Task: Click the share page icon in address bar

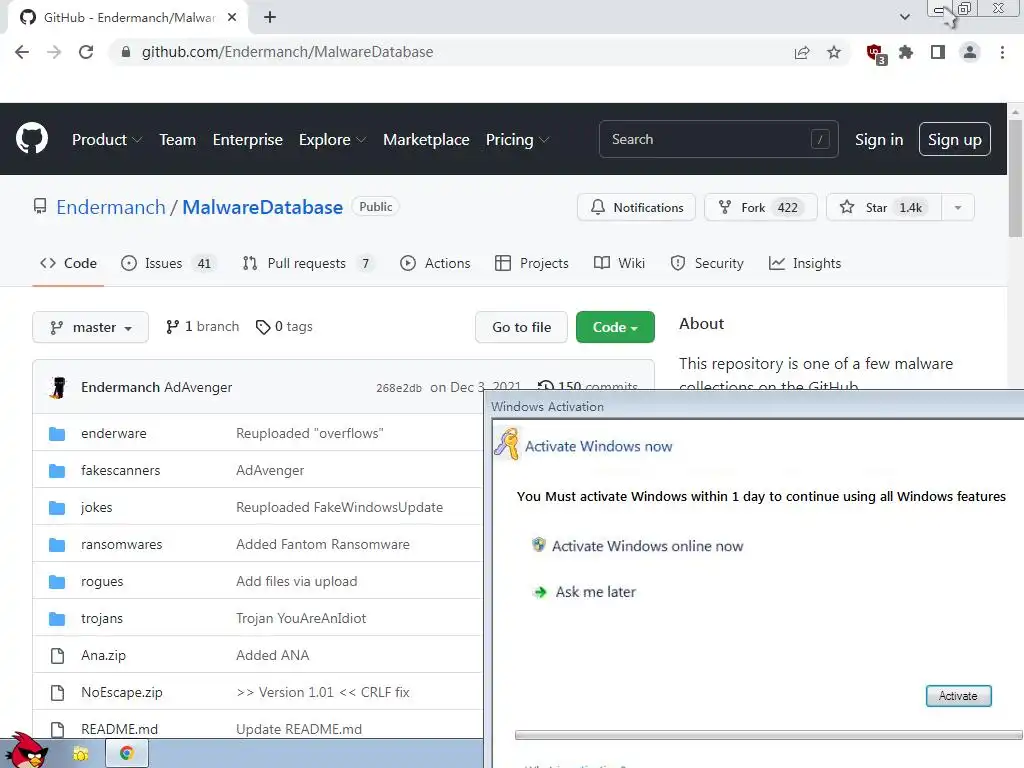Action: (802, 52)
